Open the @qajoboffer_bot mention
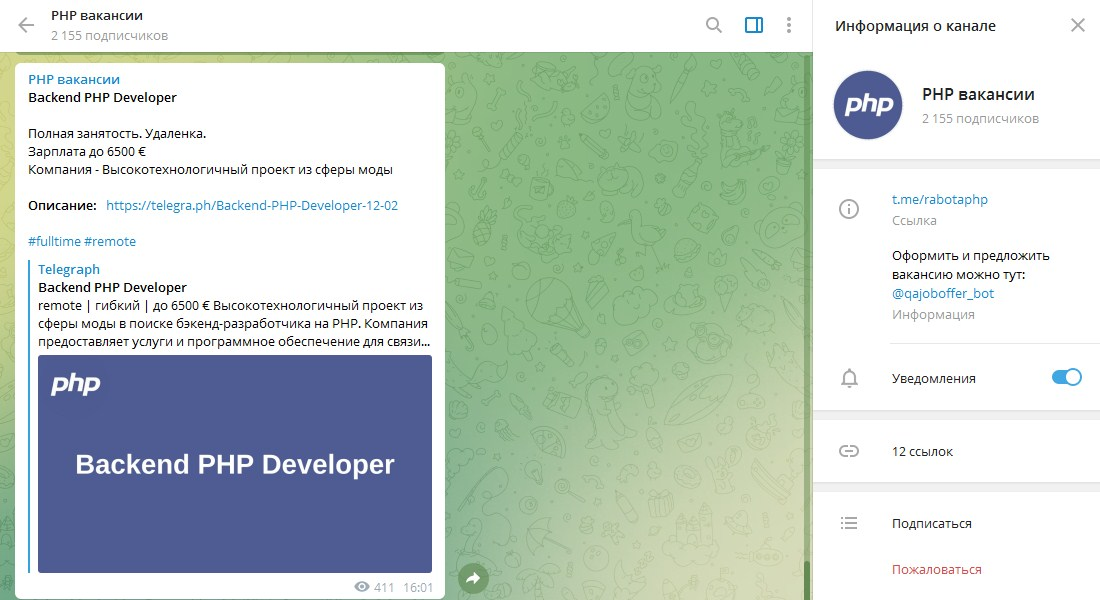1100x600 pixels. (943, 293)
